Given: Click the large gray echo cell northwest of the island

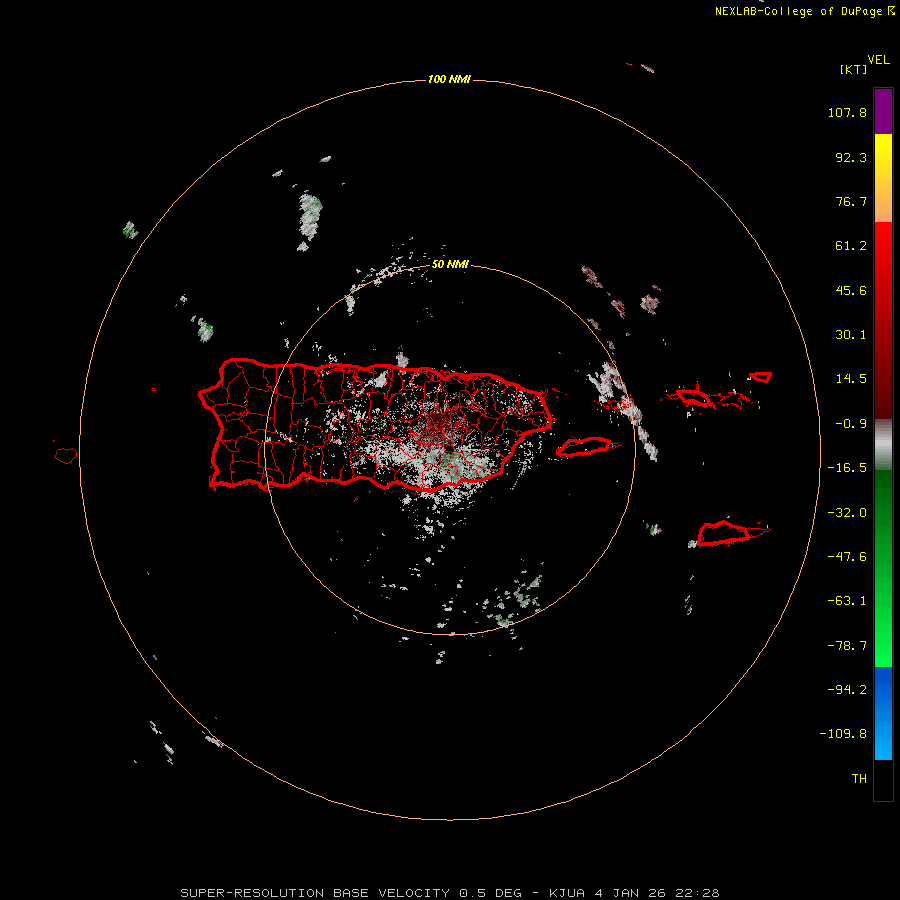Looking at the screenshot, I should [x=310, y=217].
